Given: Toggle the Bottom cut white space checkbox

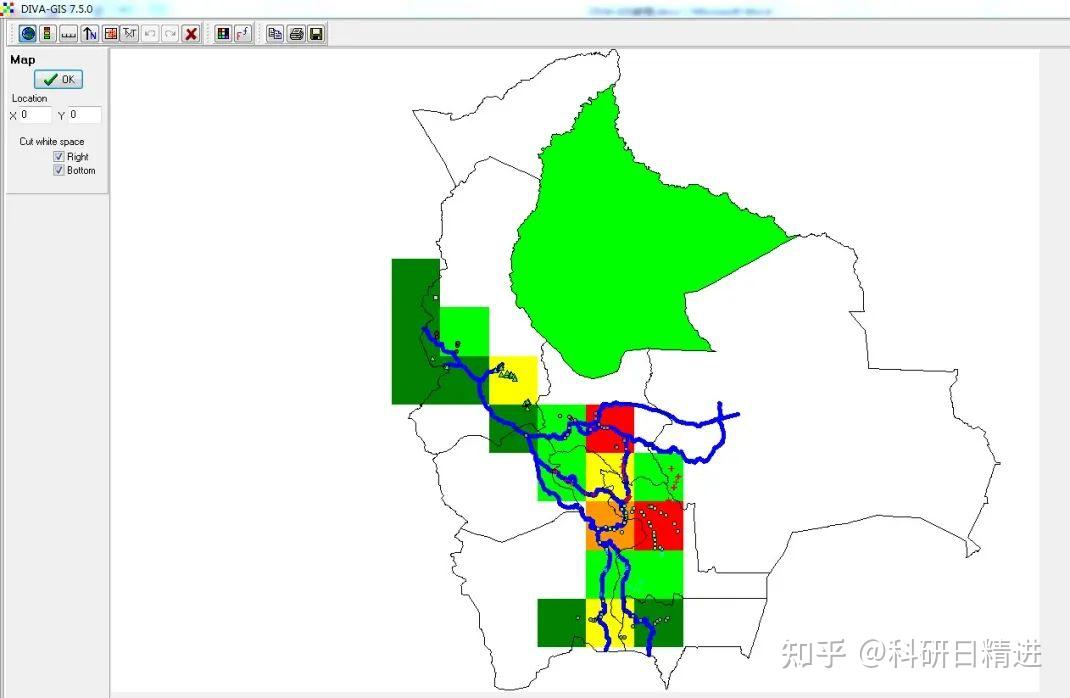Looking at the screenshot, I should click(59, 170).
